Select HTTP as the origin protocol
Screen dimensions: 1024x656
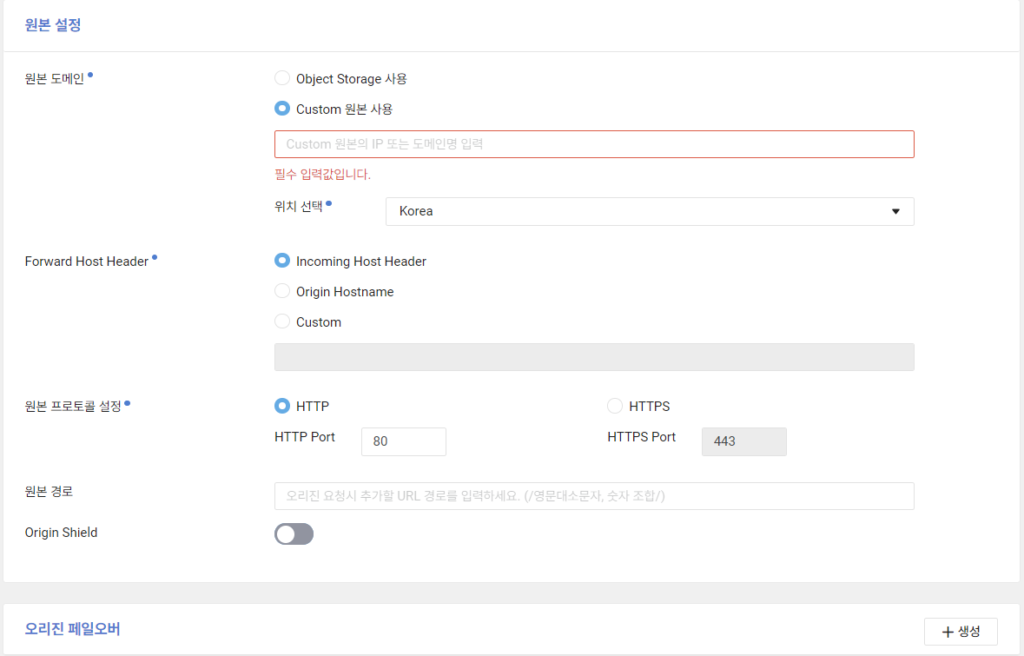pos(282,406)
